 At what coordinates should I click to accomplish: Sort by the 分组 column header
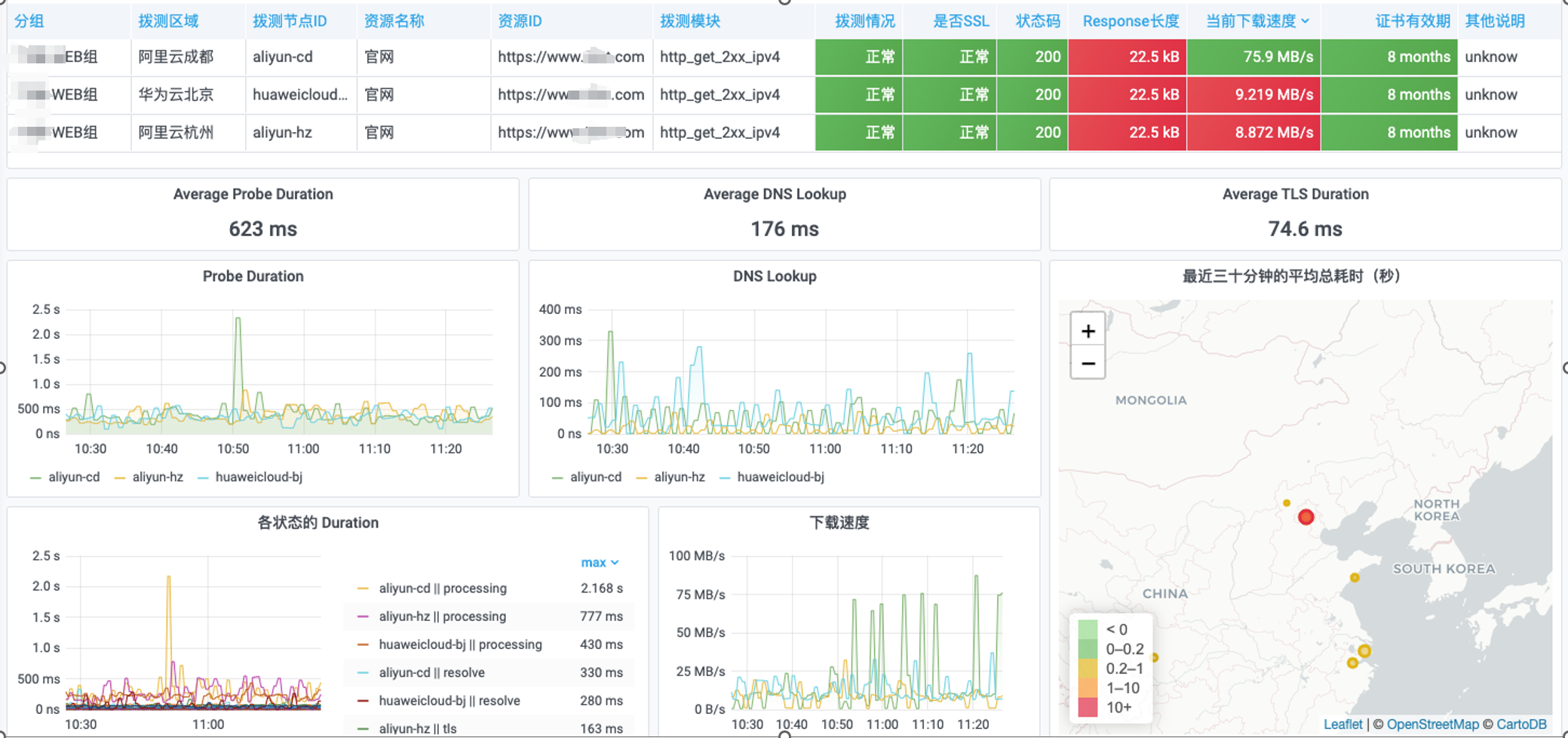point(29,21)
